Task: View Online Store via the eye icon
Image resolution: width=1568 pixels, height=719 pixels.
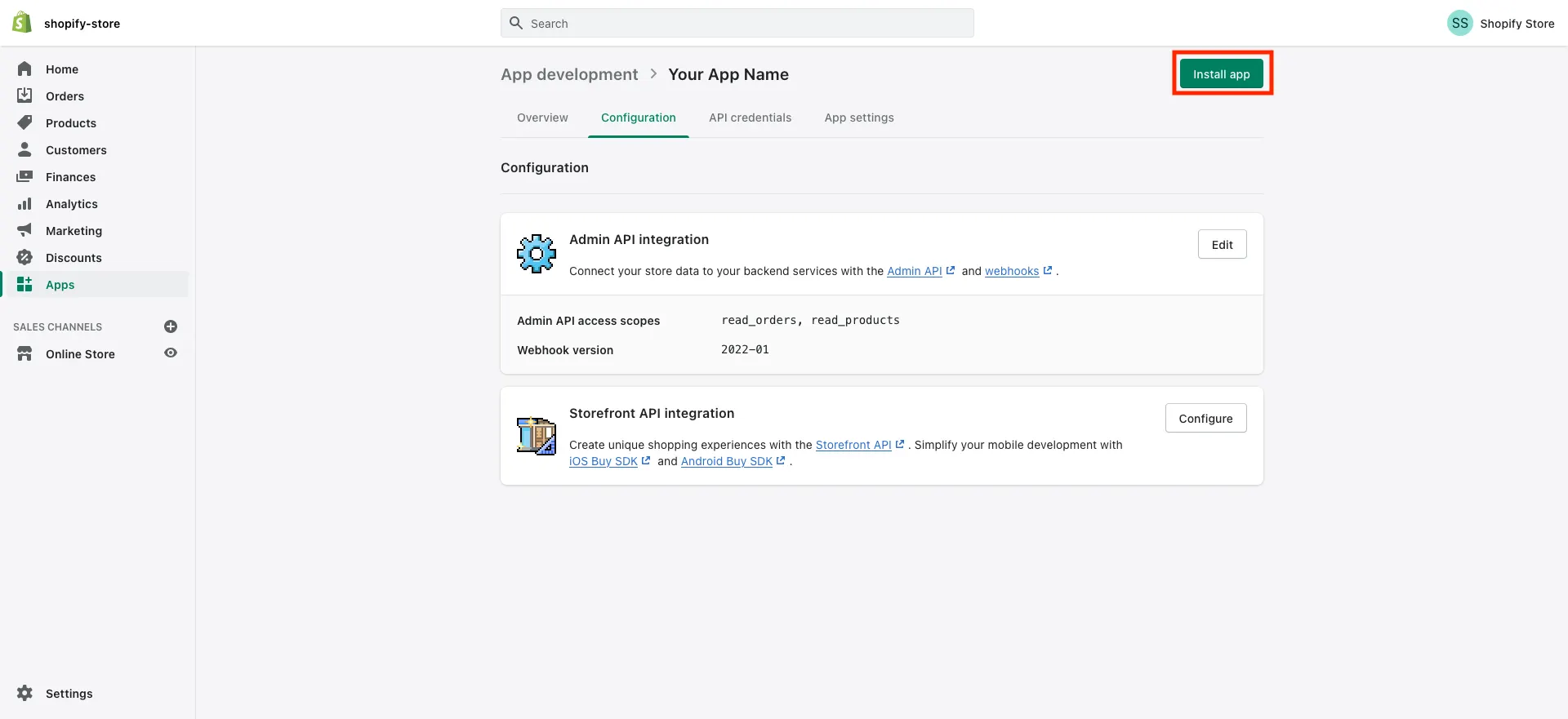Action: tap(171, 353)
